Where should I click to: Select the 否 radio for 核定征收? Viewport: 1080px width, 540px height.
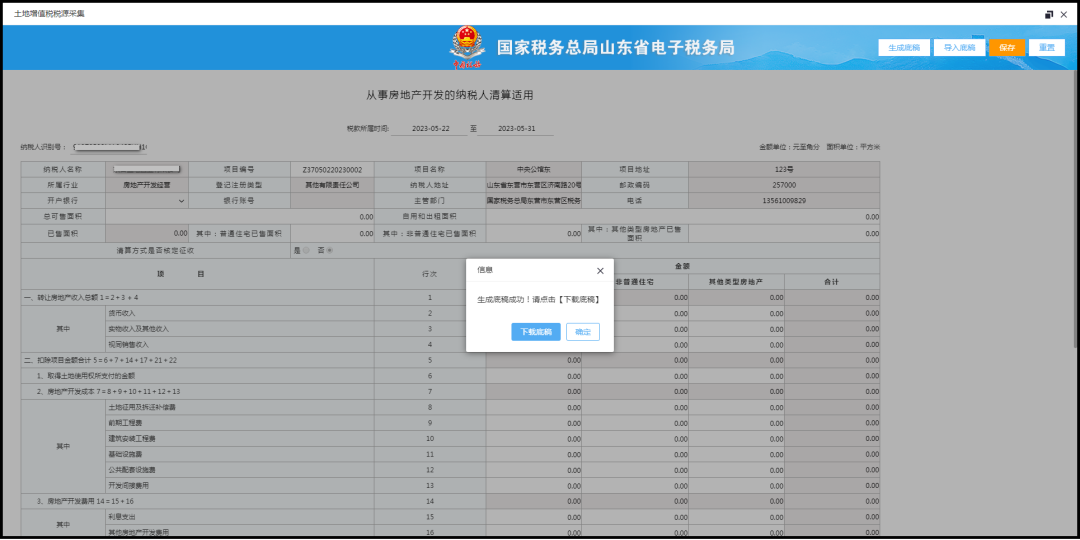point(330,251)
